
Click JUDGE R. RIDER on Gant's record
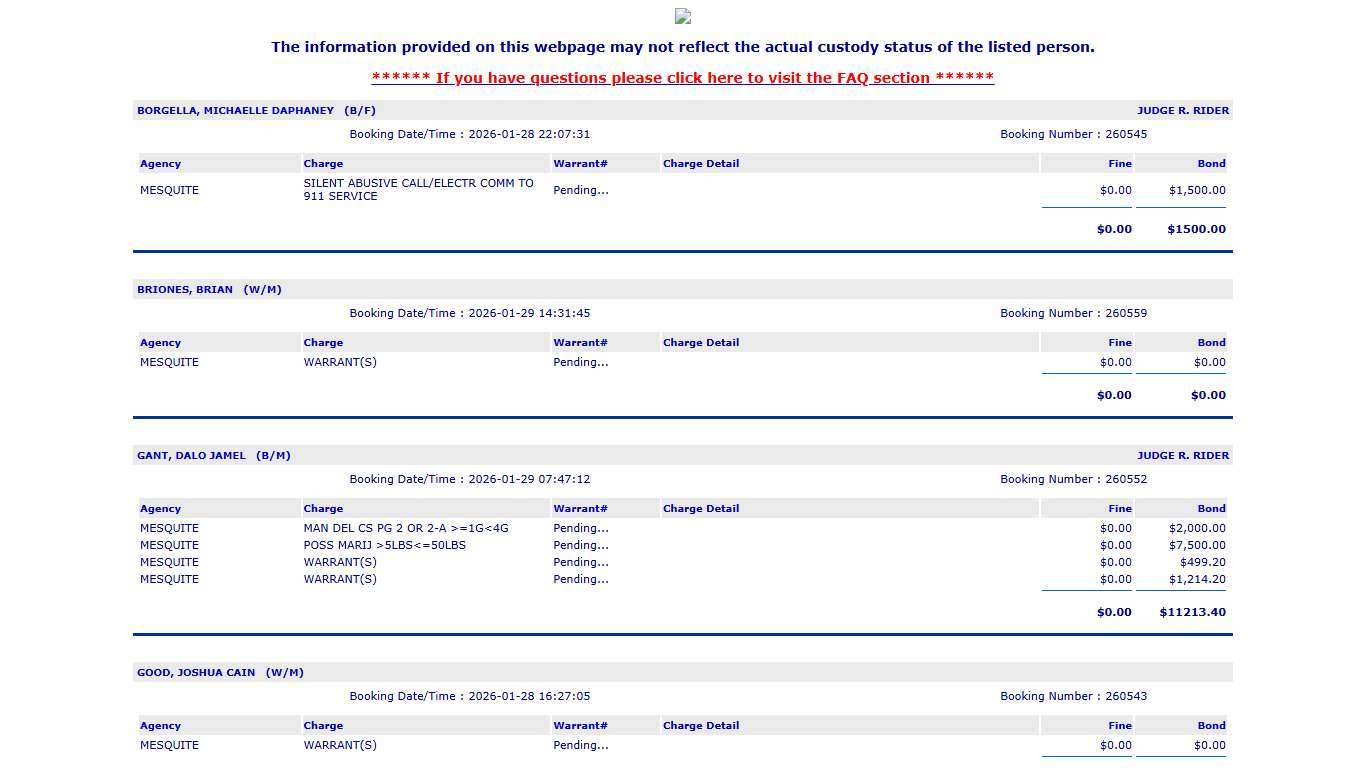(1182, 456)
